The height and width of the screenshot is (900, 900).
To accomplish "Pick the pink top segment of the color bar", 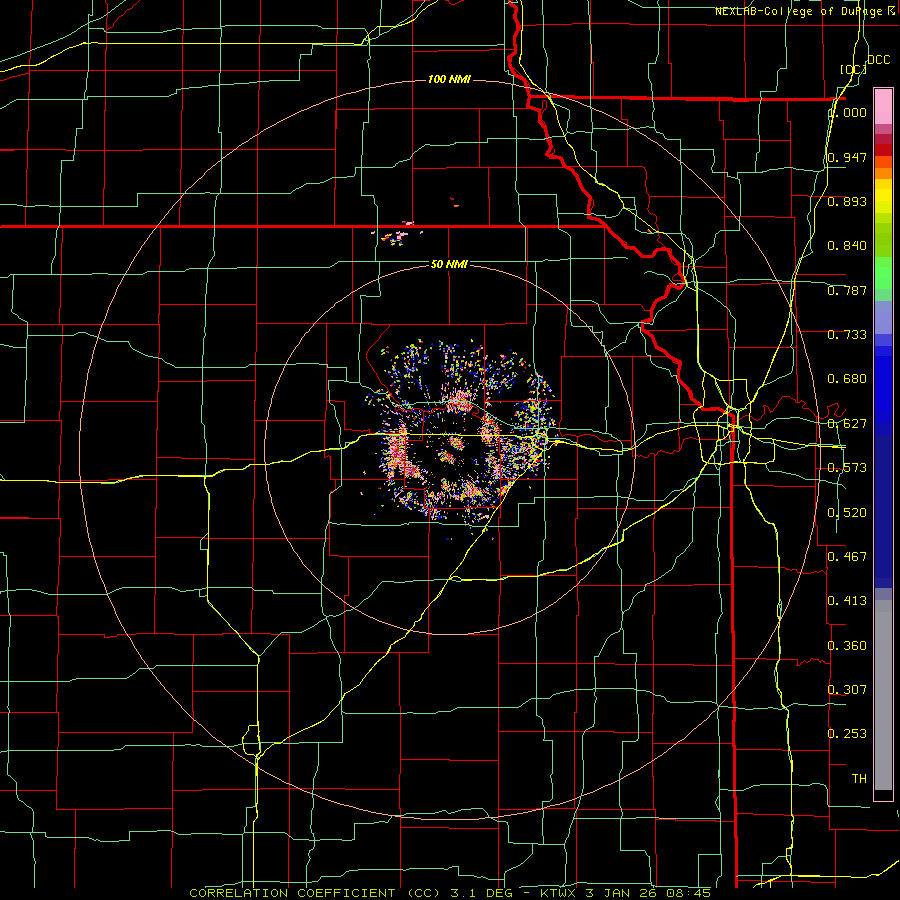I will 883,106.
